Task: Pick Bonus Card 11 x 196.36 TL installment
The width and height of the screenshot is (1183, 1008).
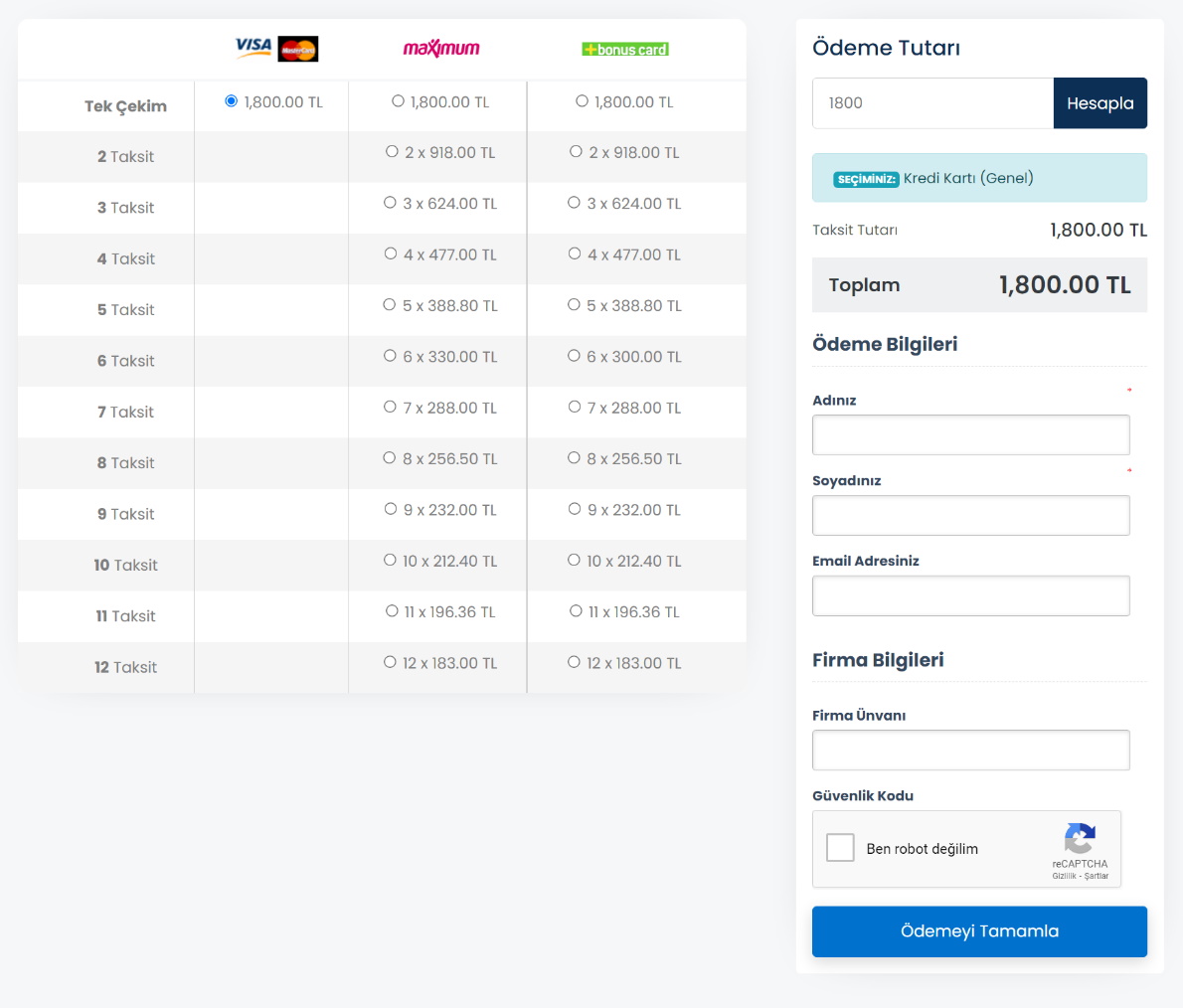Action: pyautogui.click(x=576, y=611)
